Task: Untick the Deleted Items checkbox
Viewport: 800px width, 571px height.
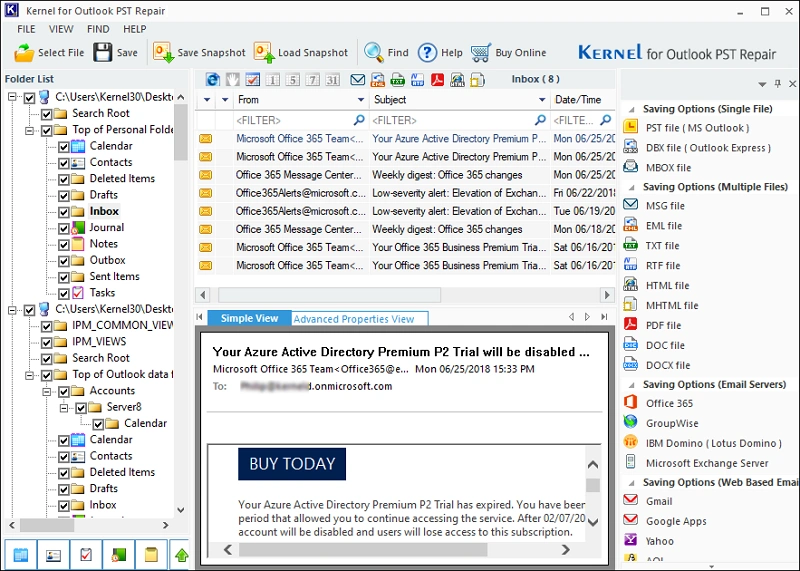Action: [64, 179]
